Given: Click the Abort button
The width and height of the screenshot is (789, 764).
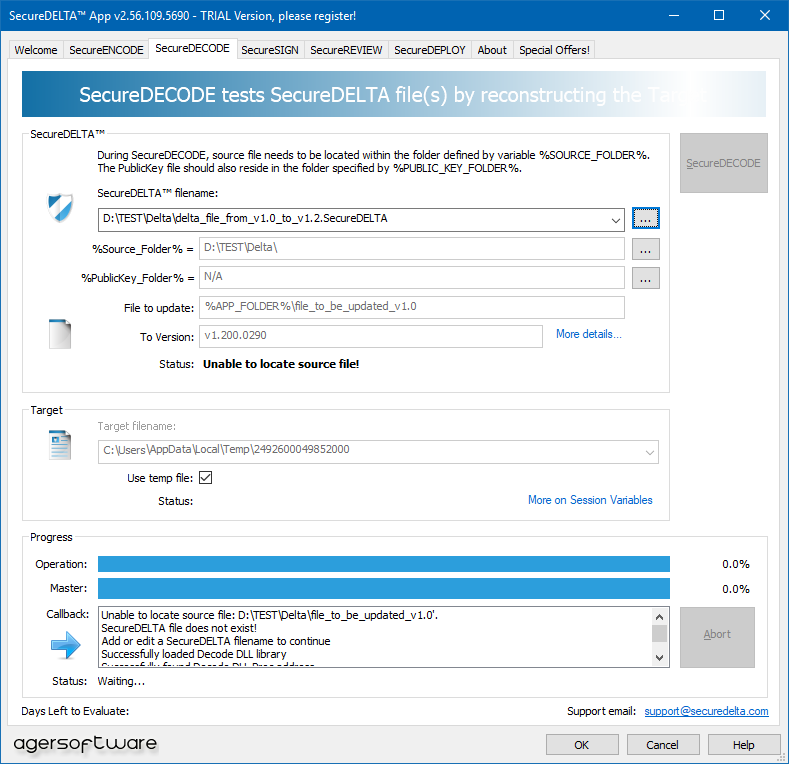Looking at the screenshot, I should pyautogui.click(x=717, y=637).
